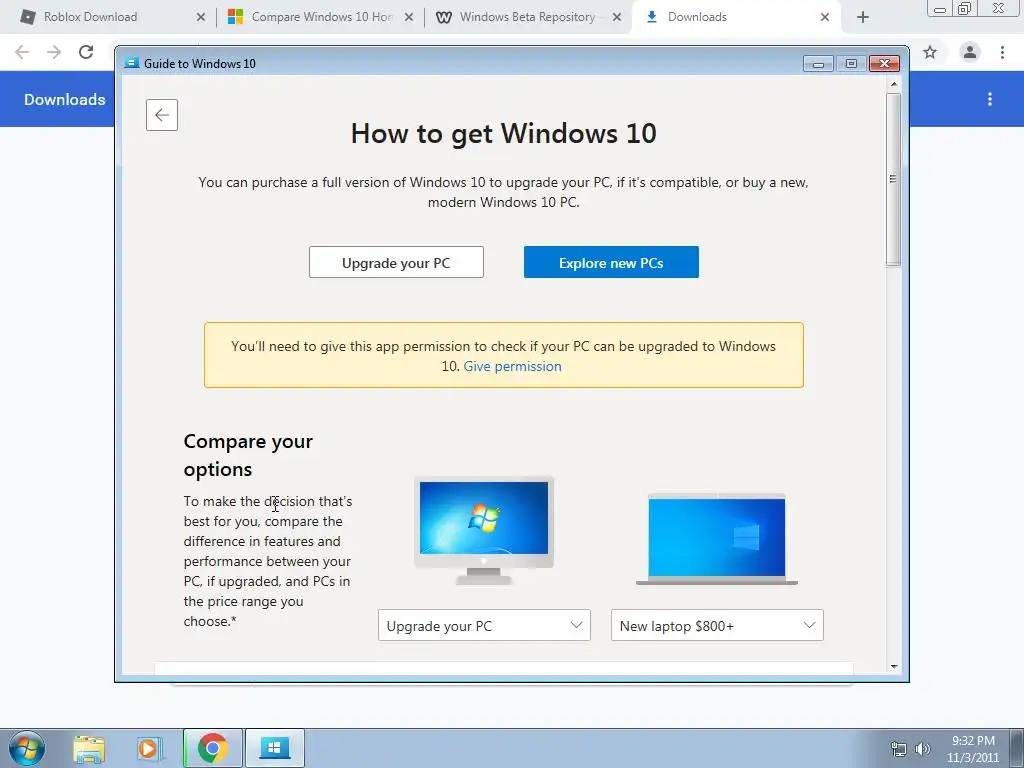Click Chrome's back navigation arrow
The height and width of the screenshot is (768, 1024).
click(22, 52)
